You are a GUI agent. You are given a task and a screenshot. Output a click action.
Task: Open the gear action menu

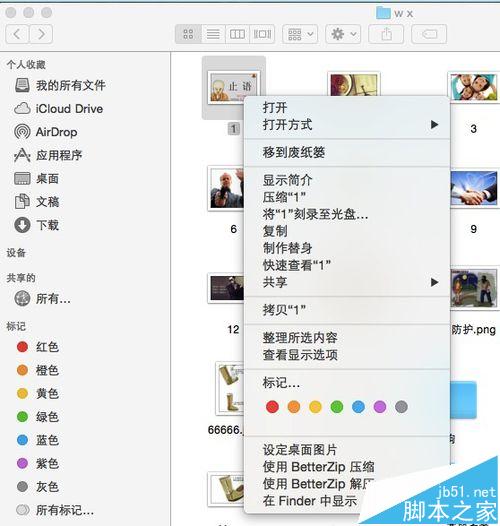click(343, 34)
